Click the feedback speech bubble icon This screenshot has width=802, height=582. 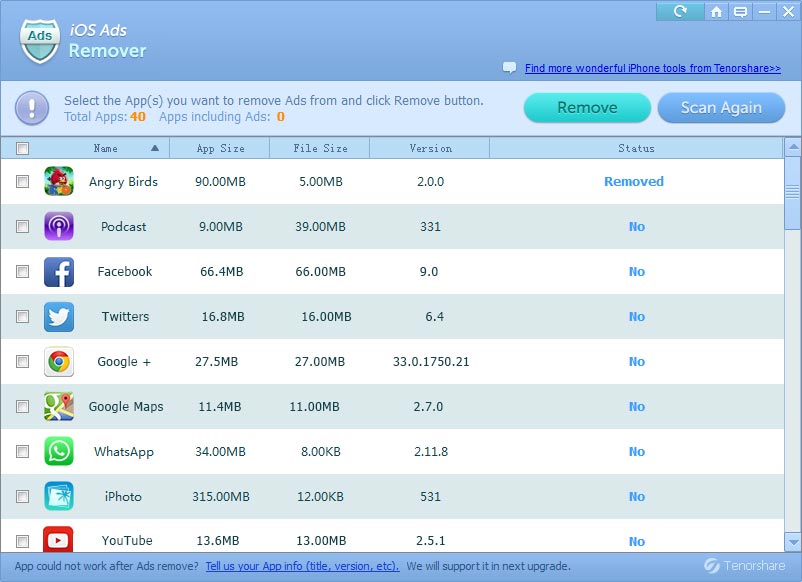[x=741, y=12]
